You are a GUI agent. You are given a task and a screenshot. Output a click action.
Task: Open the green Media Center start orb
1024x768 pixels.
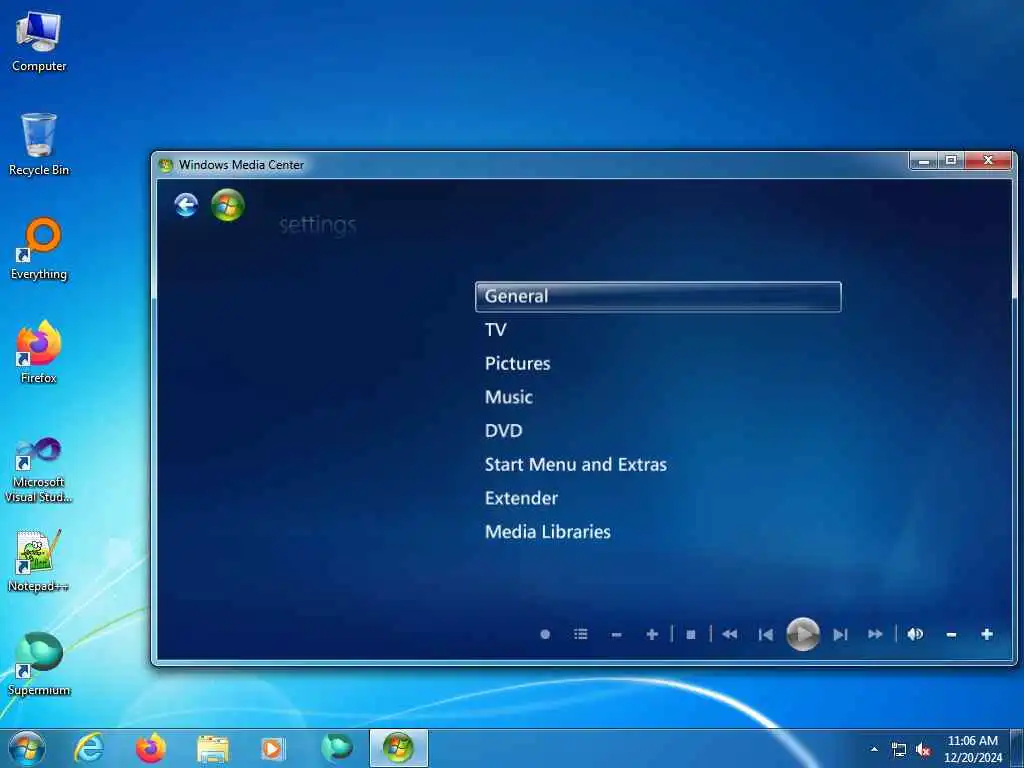point(228,205)
